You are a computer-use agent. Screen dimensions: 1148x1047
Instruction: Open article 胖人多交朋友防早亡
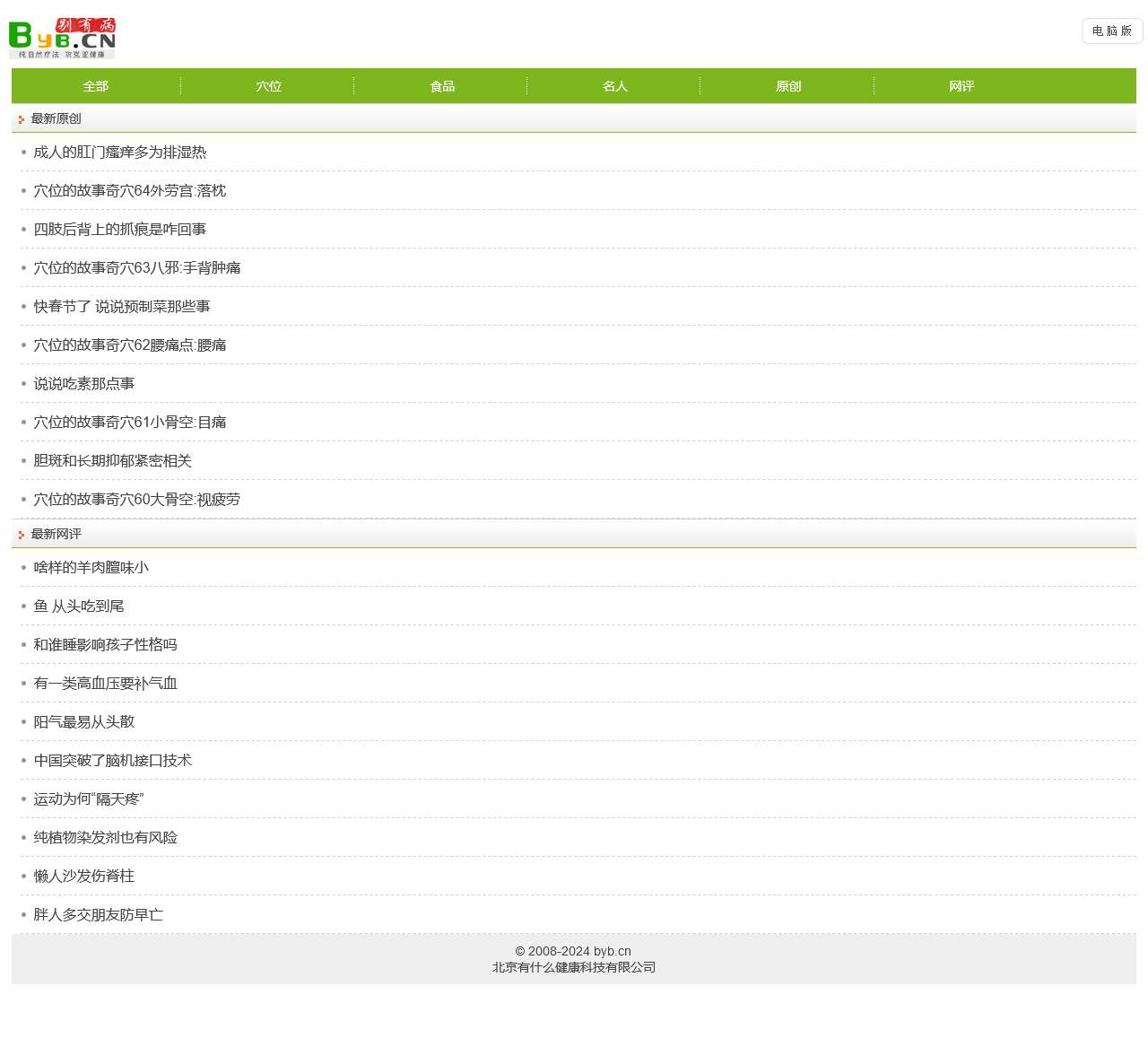point(99,915)
